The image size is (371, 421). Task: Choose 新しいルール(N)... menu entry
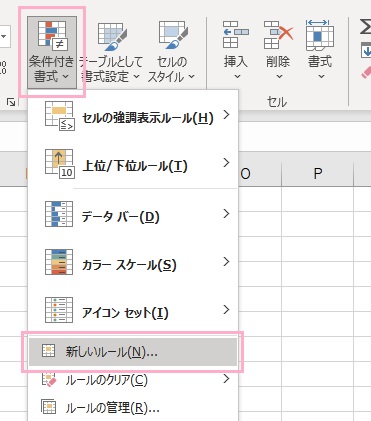pos(133,352)
